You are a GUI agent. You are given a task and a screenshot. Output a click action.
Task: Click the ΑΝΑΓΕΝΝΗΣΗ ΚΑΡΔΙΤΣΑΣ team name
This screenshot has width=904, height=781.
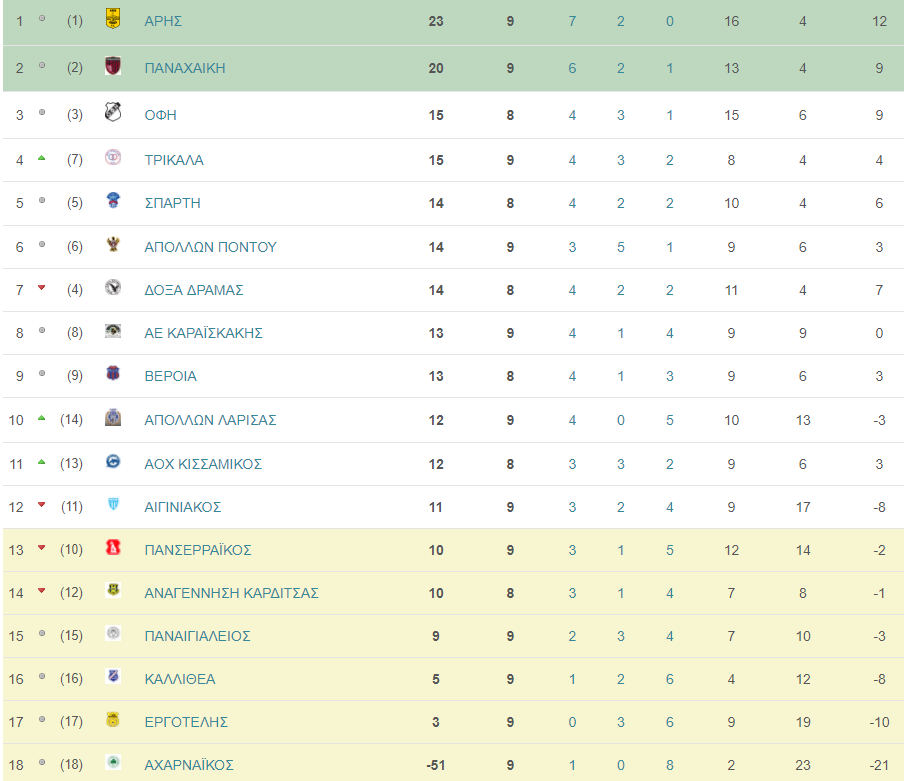(x=231, y=593)
